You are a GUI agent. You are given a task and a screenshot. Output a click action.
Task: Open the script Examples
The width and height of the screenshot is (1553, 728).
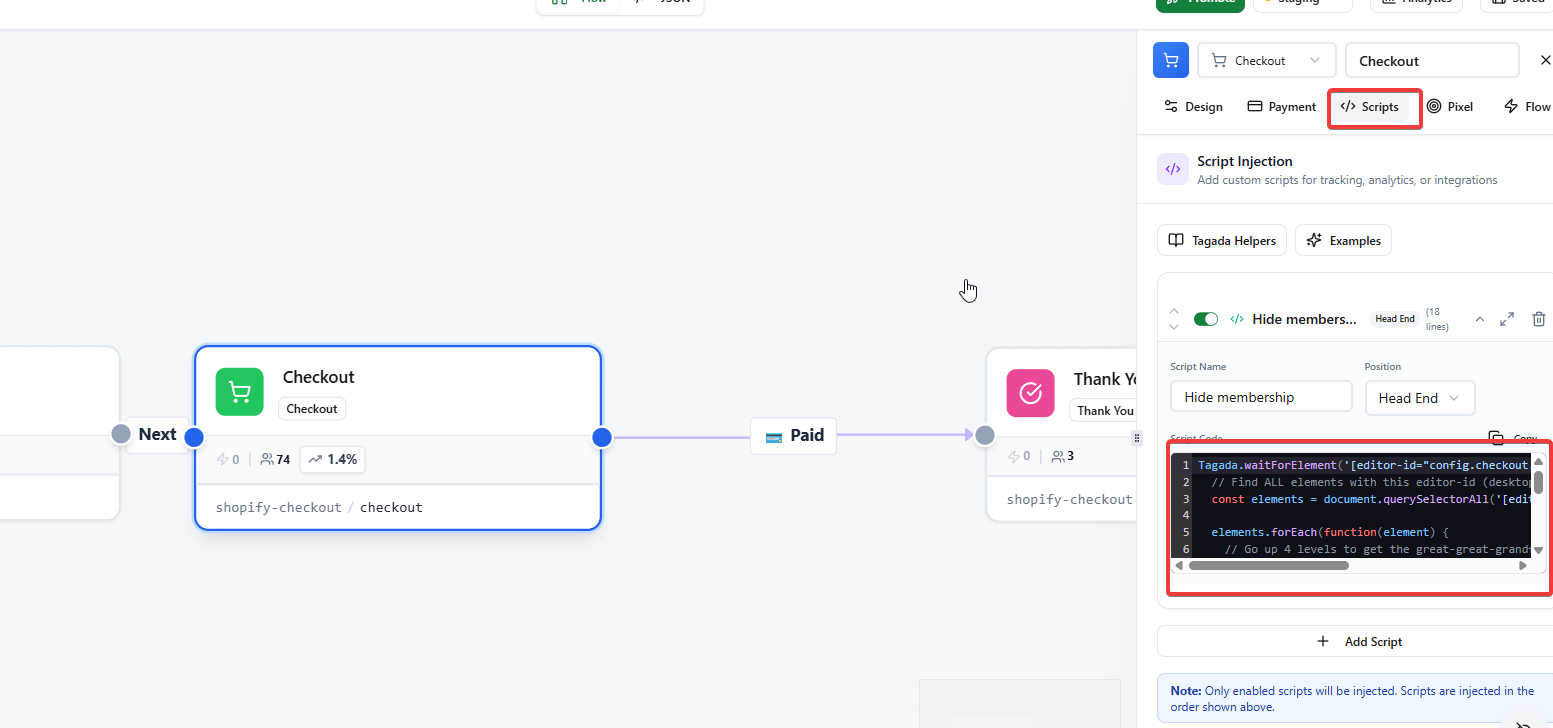pyautogui.click(x=1343, y=241)
